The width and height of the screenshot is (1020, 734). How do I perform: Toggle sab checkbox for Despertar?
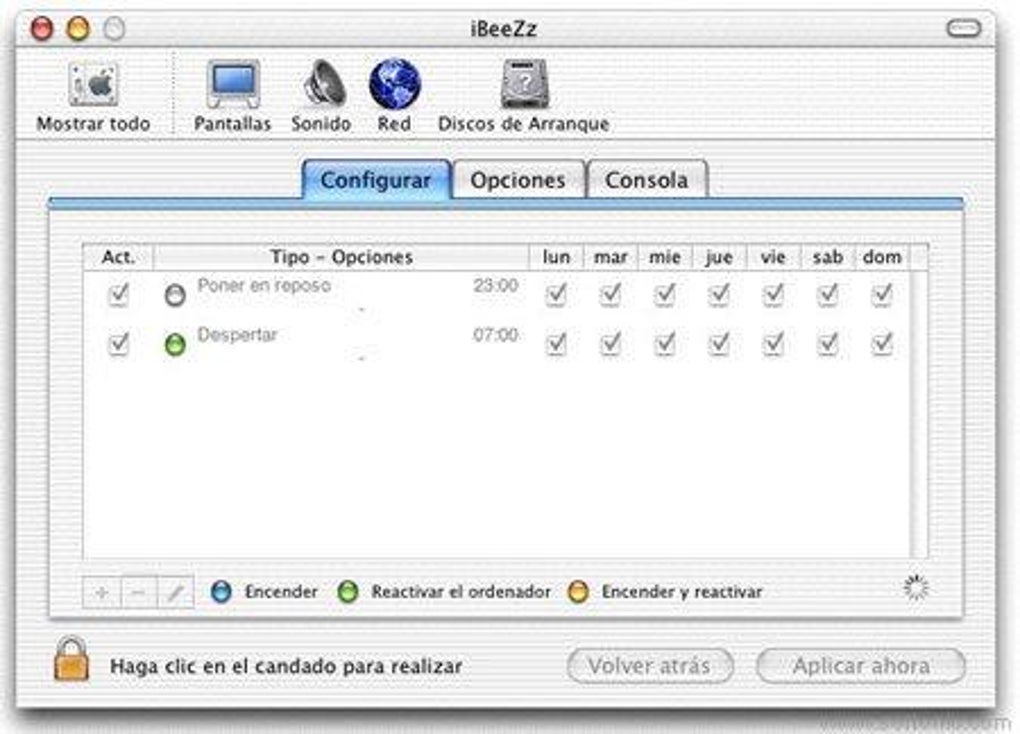tap(827, 343)
